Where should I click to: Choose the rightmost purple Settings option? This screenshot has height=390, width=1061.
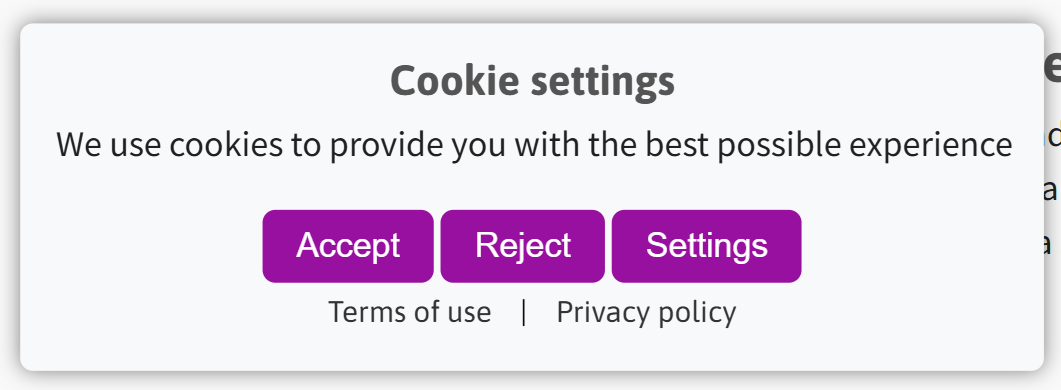point(706,246)
